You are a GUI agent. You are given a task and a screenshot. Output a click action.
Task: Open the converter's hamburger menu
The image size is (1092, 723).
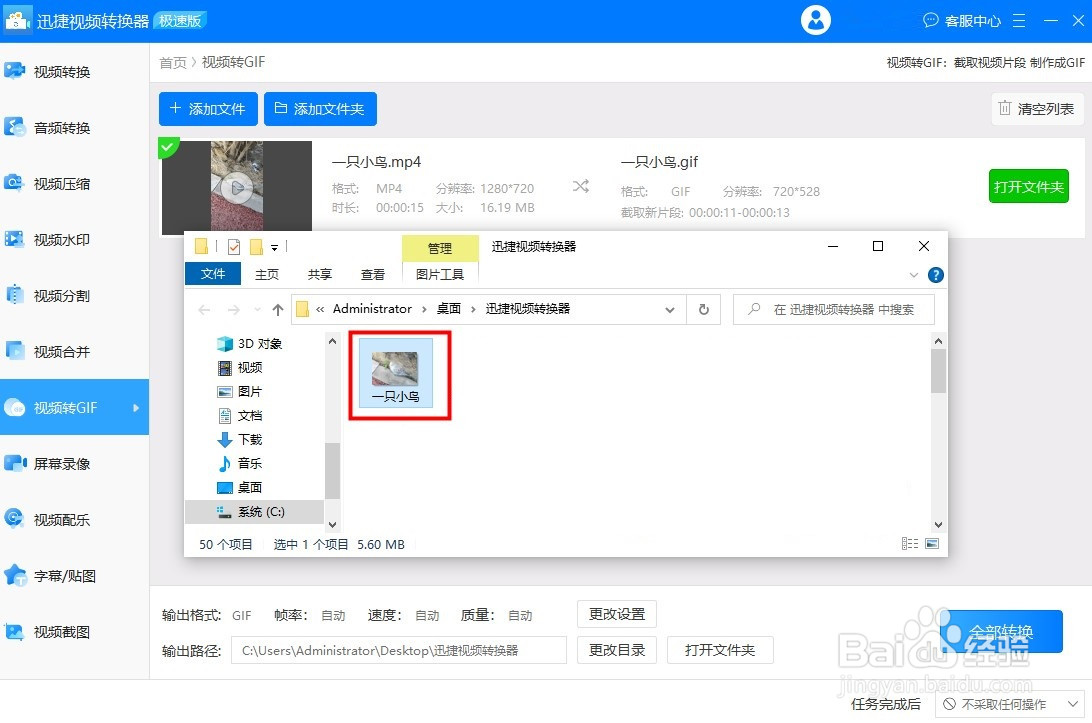[1019, 21]
